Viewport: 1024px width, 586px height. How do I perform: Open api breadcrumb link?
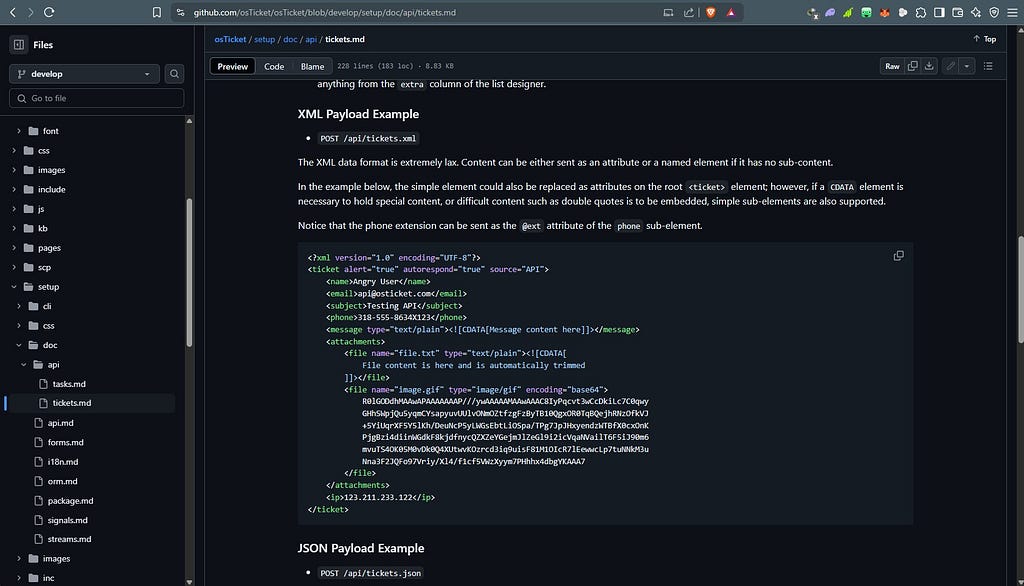click(311, 39)
